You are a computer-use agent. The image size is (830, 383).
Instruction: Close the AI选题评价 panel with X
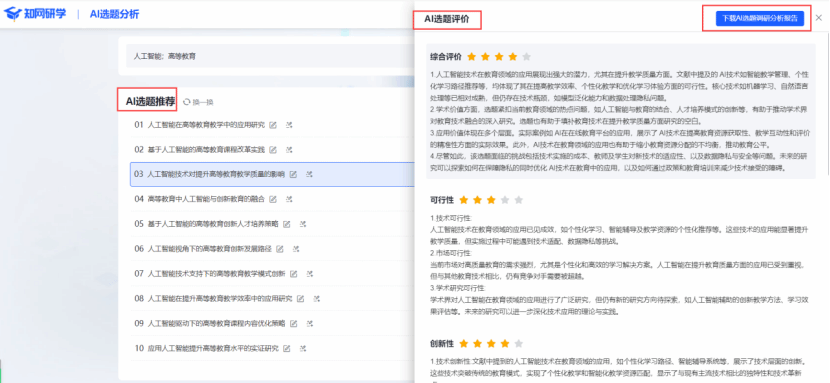click(819, 18)
